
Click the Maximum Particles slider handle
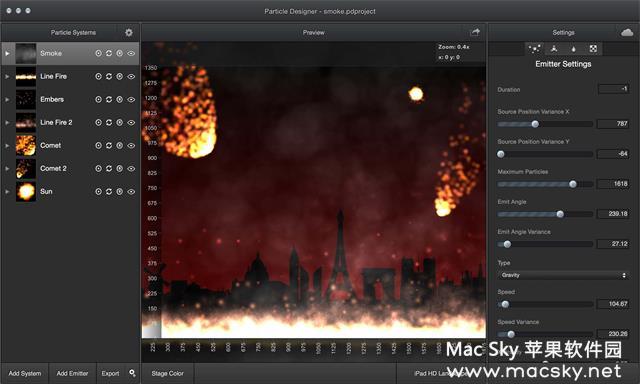(573, 184)
